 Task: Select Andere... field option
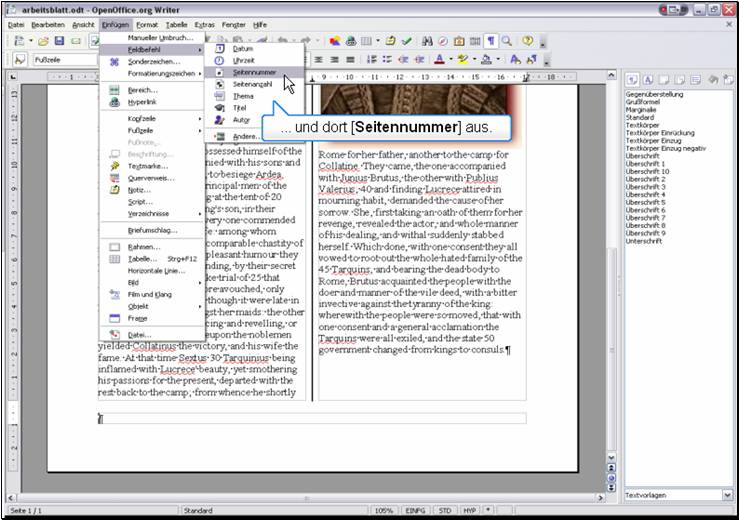pyautogui.click(x=246, y=136)
